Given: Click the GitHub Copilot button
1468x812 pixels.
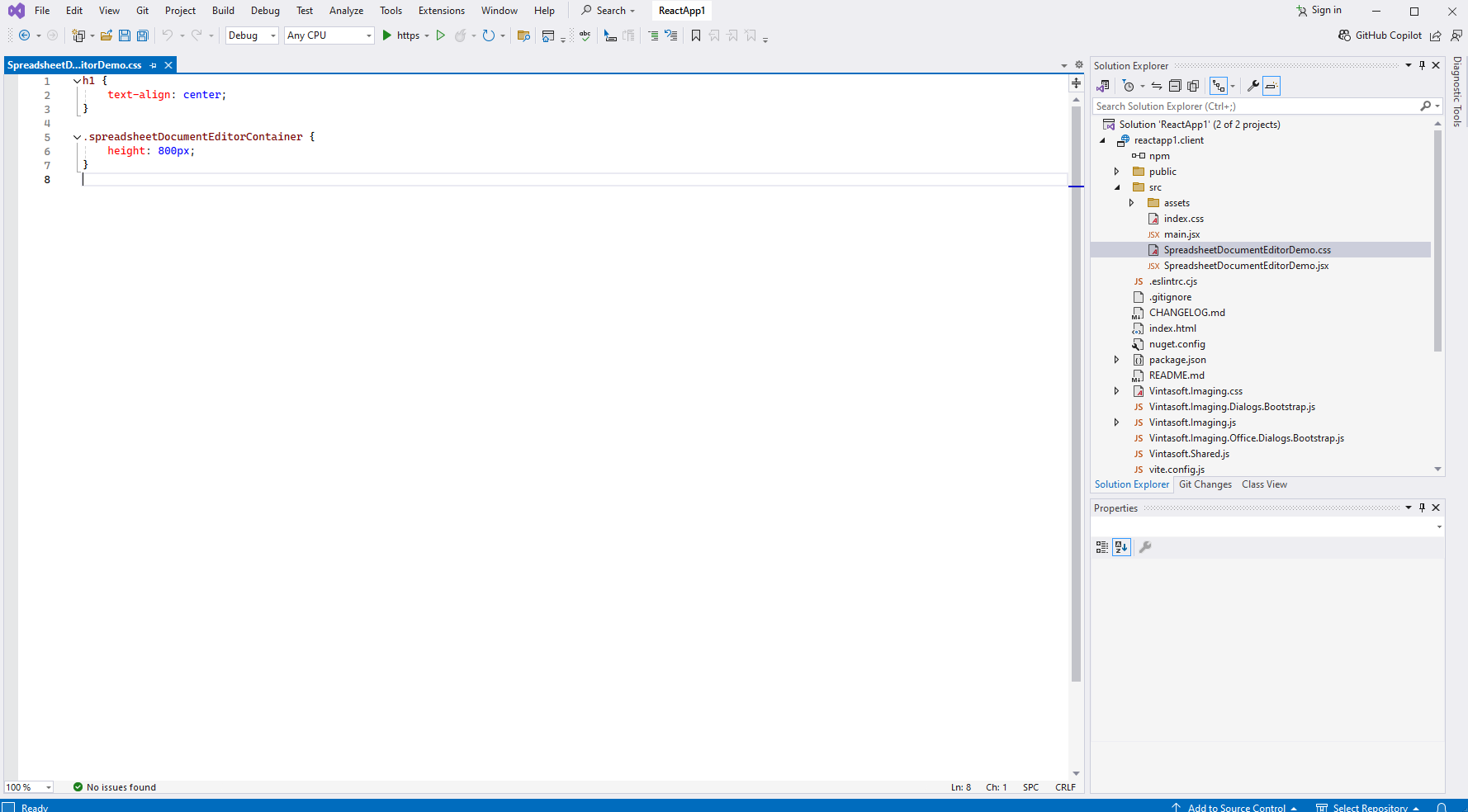Looking at the screenshot, I should pos(1380,35).
